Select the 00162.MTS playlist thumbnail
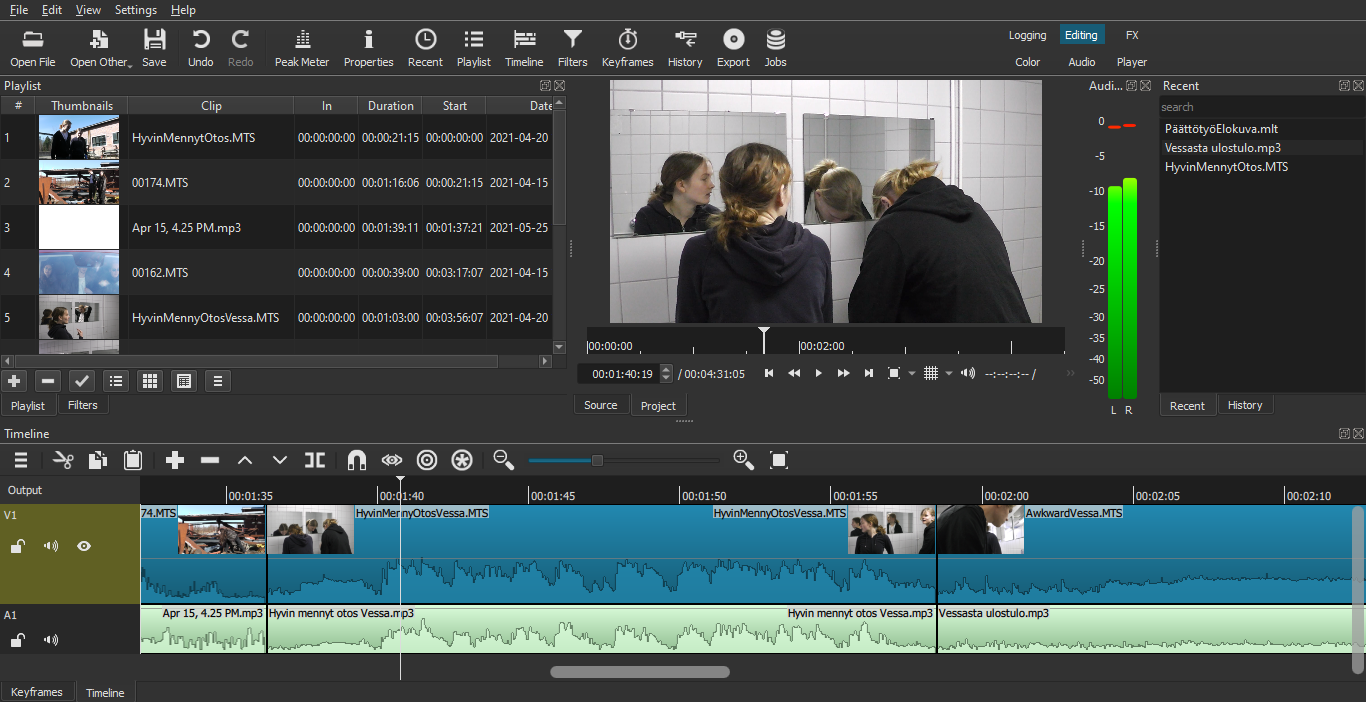 pos(78,272)
